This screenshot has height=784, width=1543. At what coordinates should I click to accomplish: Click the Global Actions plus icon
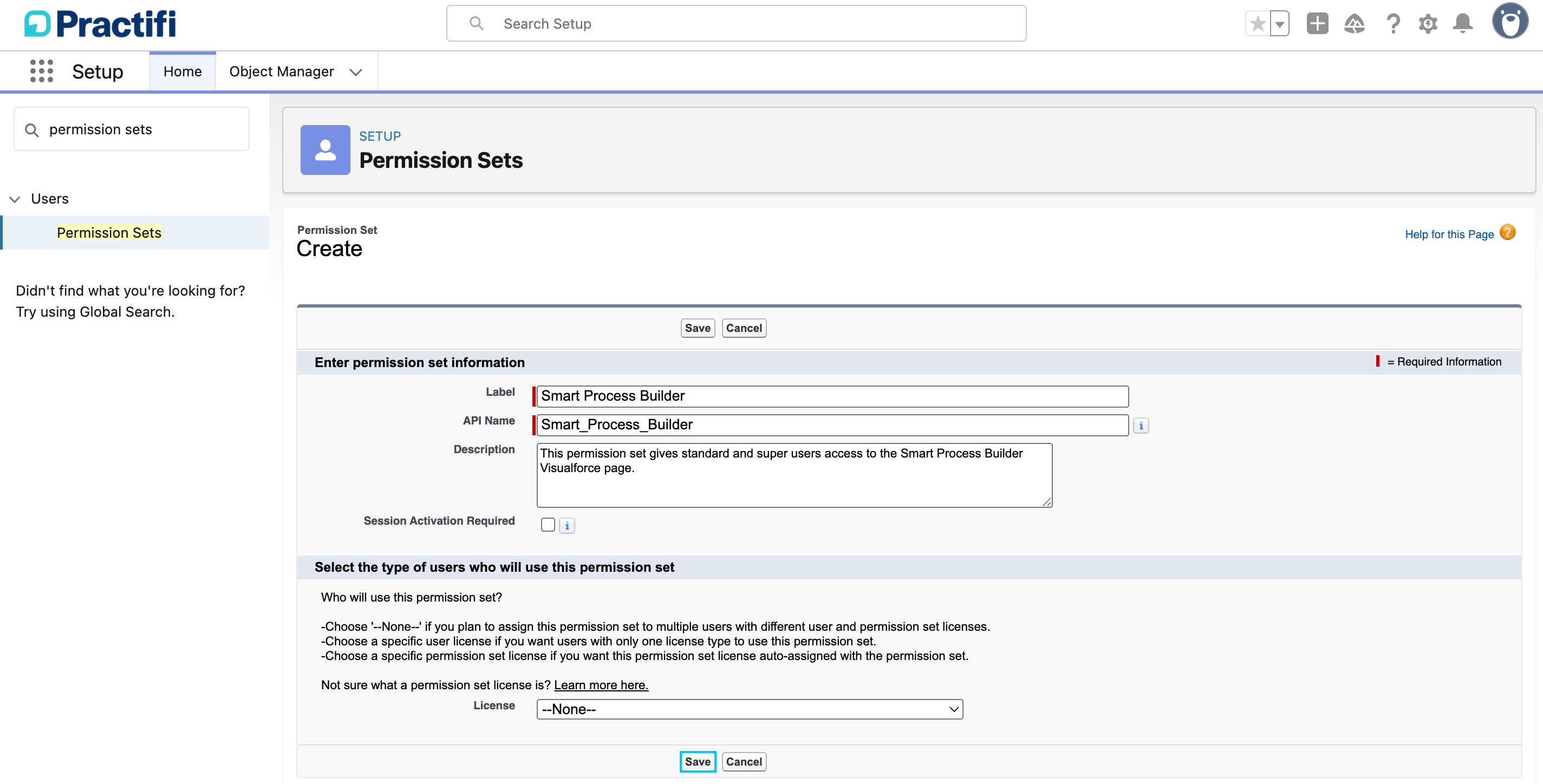pyautogui.click(x=1317, y=24)
